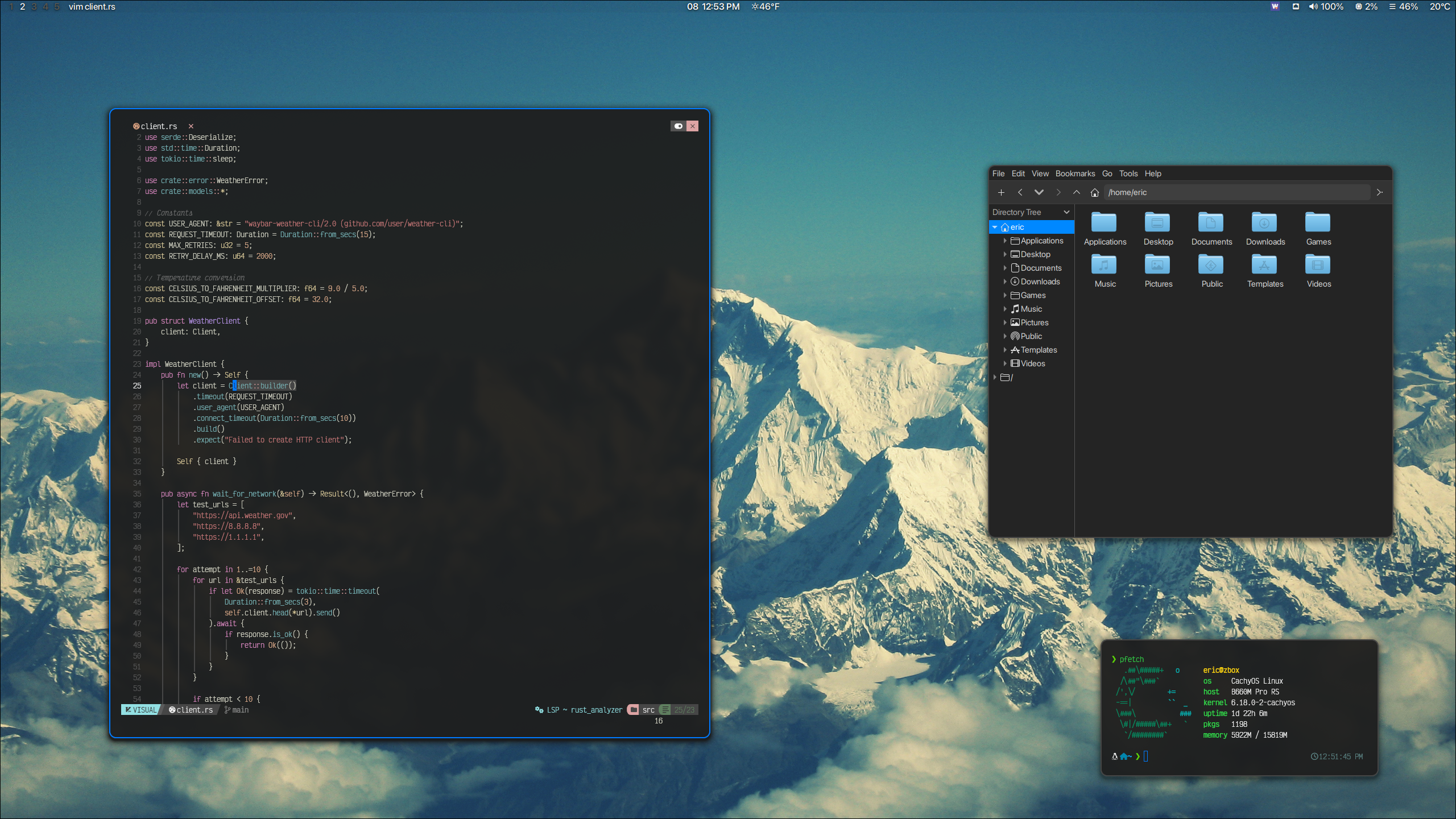This screenshot has width=1456, height=819.
Task: Open the Downloads folder icon
Action: [x=1264, y=223]
